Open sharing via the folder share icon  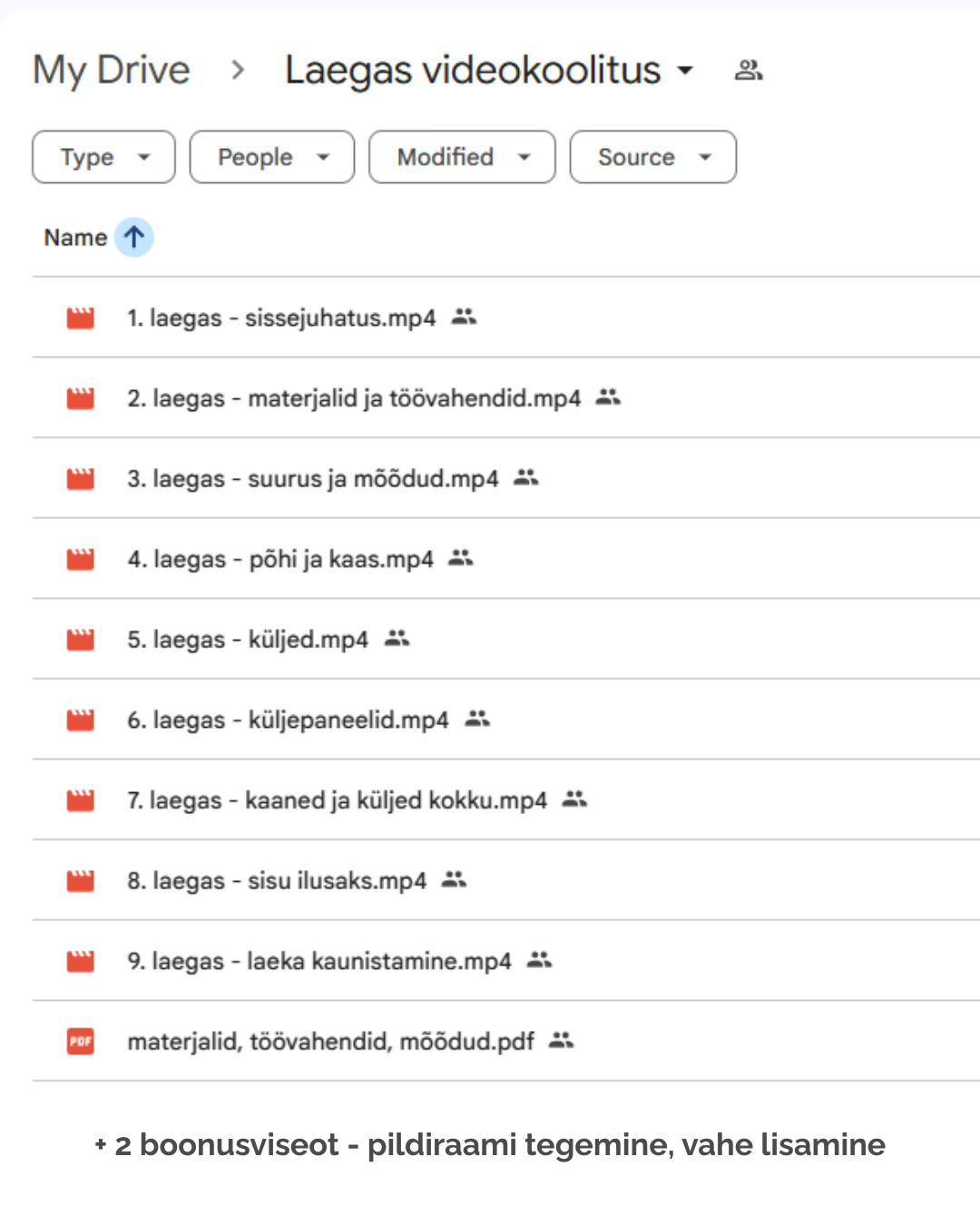click(x=748, y=69)
